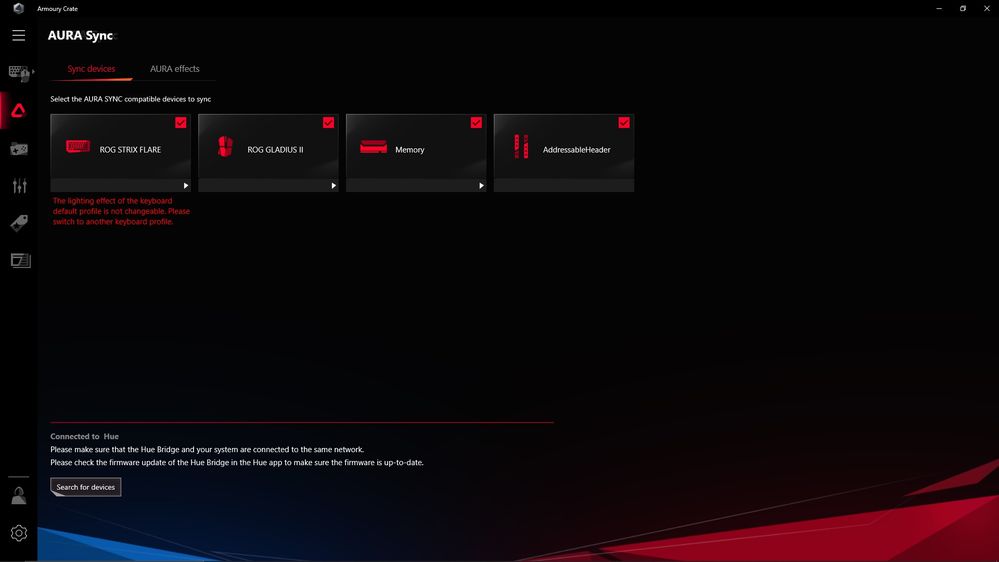Screen dimensions: 999x562
Task: Select the AURA Sync triangle sidebar icon
Action: point(18,110)
